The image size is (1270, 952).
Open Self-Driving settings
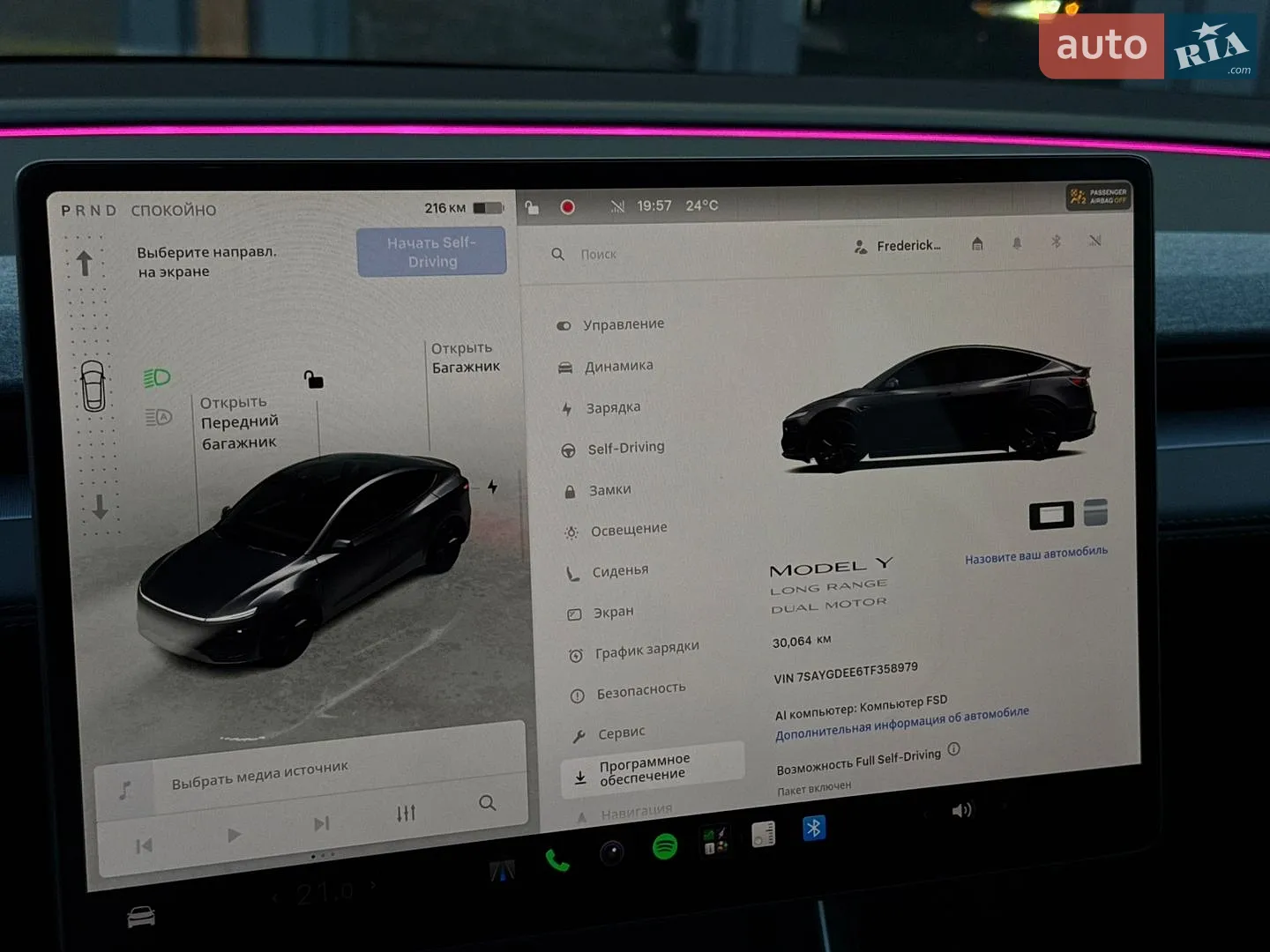pos(614,448)
